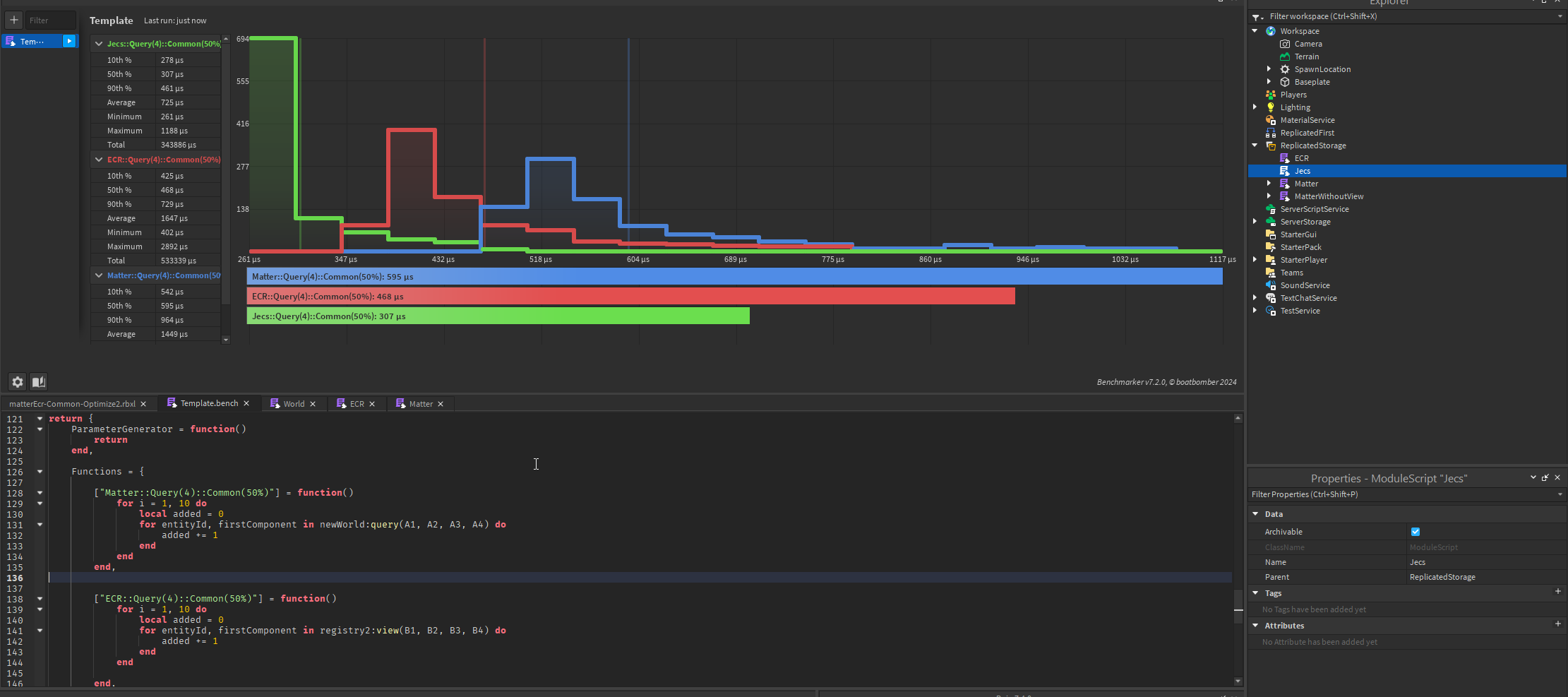Select the Terrain item icon
The image size is (1568, 697).
(1285, 56)
